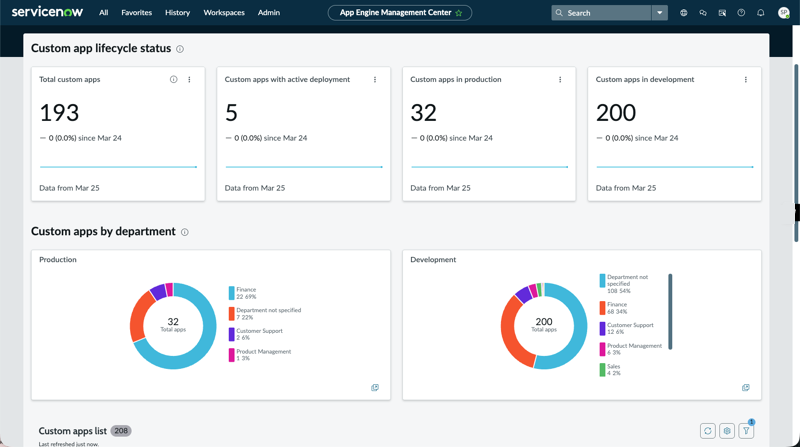The image size is (800, 447).
Task: Open more options on Total custom apps card
Action: coord(189,80)
